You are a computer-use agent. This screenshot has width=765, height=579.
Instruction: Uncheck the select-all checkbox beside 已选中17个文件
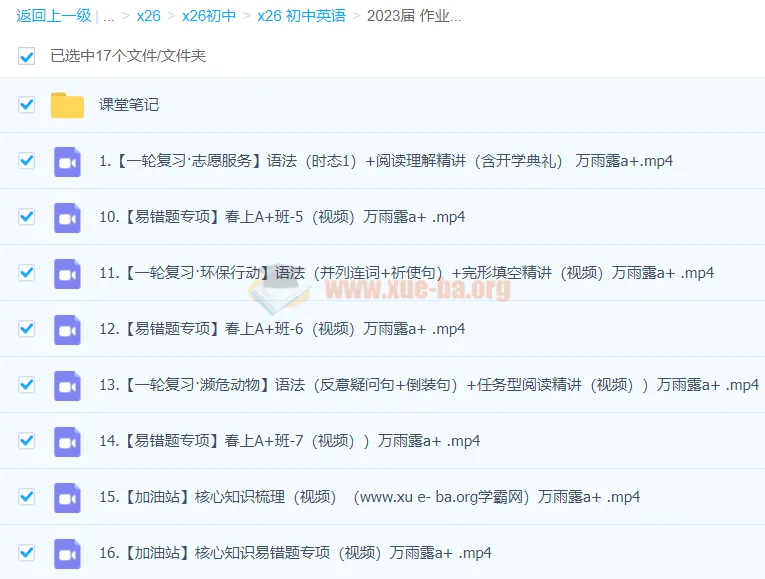click(x=27, y=56)
